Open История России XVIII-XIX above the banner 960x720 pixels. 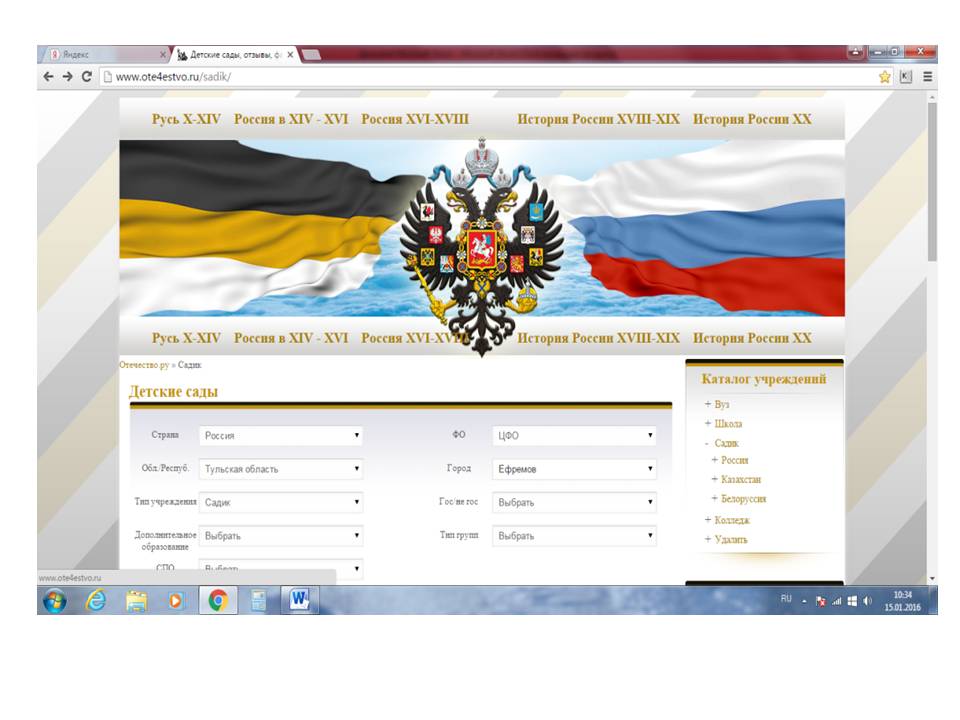598,119
